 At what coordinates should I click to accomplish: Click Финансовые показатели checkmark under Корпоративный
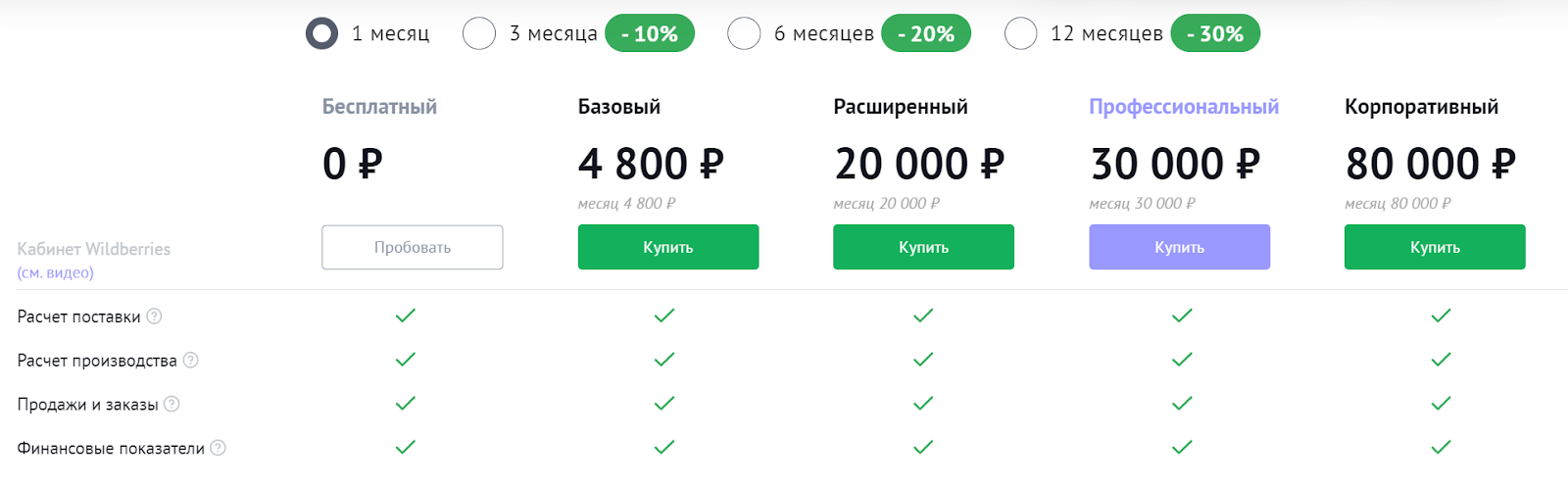pos(1441,448)
